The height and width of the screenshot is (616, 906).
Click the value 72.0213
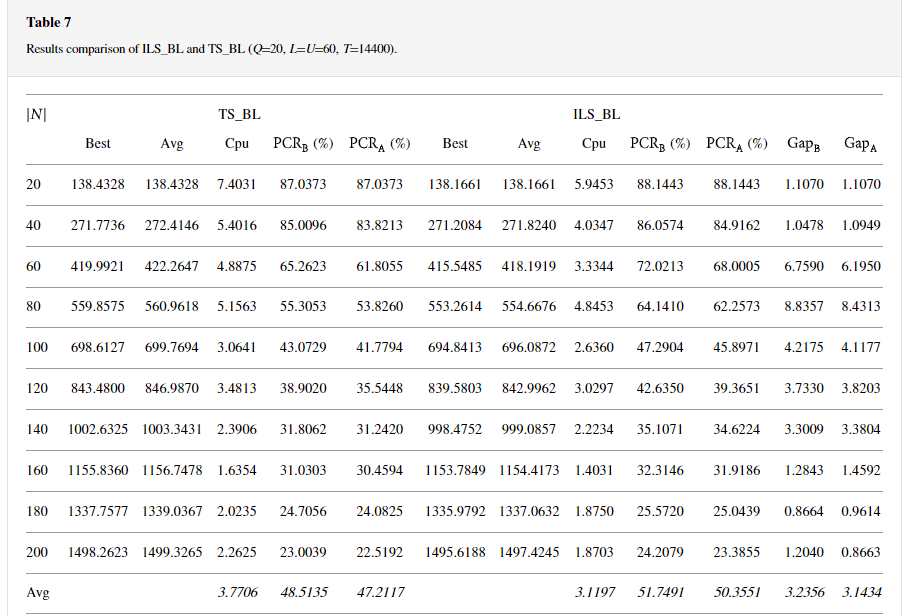coord(660,266)
